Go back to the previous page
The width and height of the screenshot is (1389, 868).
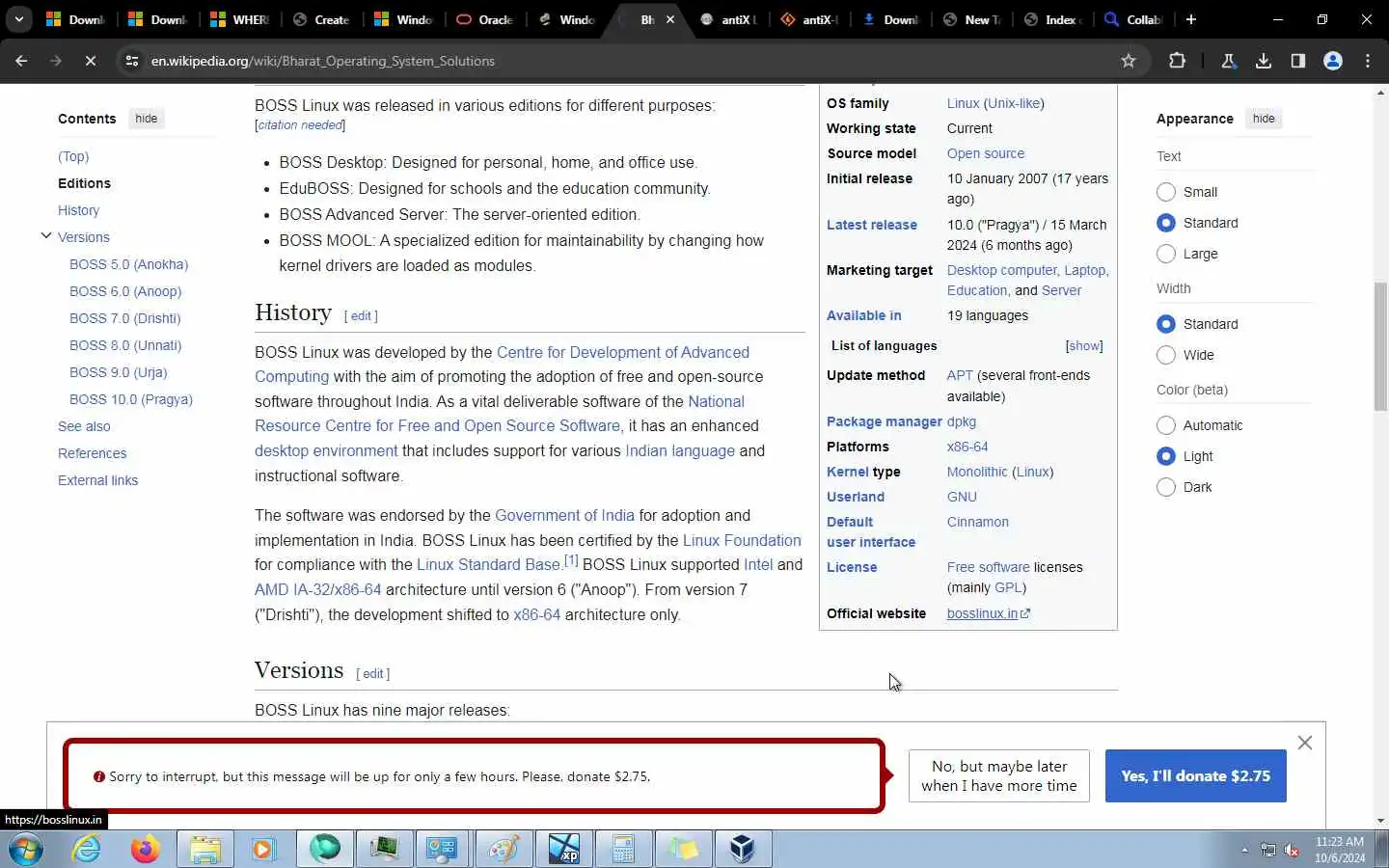(x=21, y=61)
